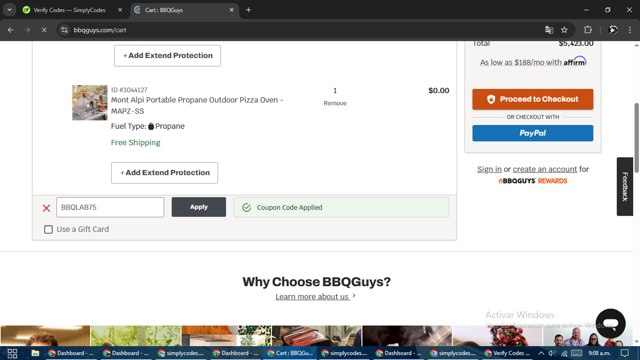The width and height of the screenshot is (640, 360).
Task: Open the Chrome three-dot menu
Action: (x=630, y=30)
